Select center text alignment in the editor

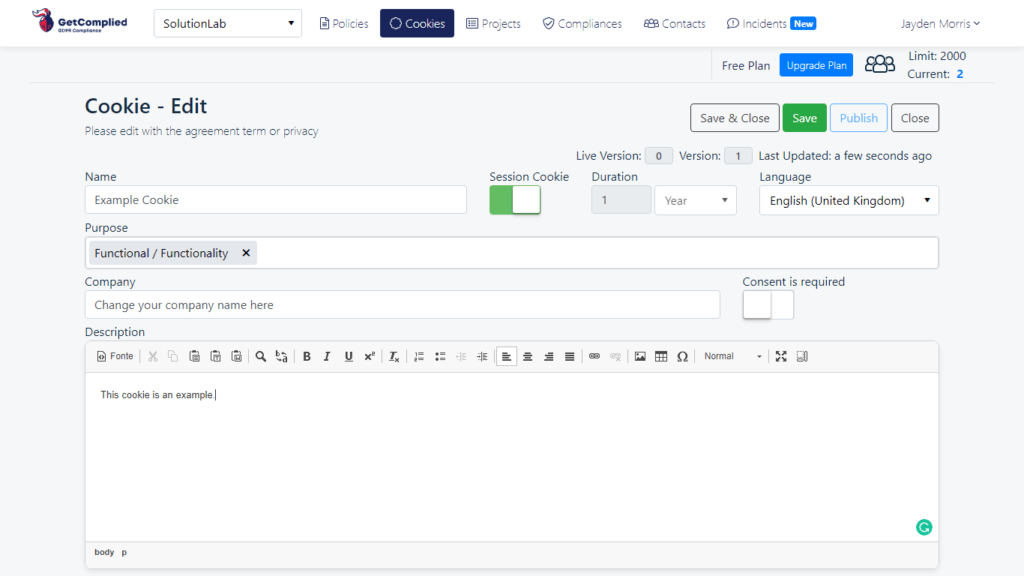click(x=527, y=356)
